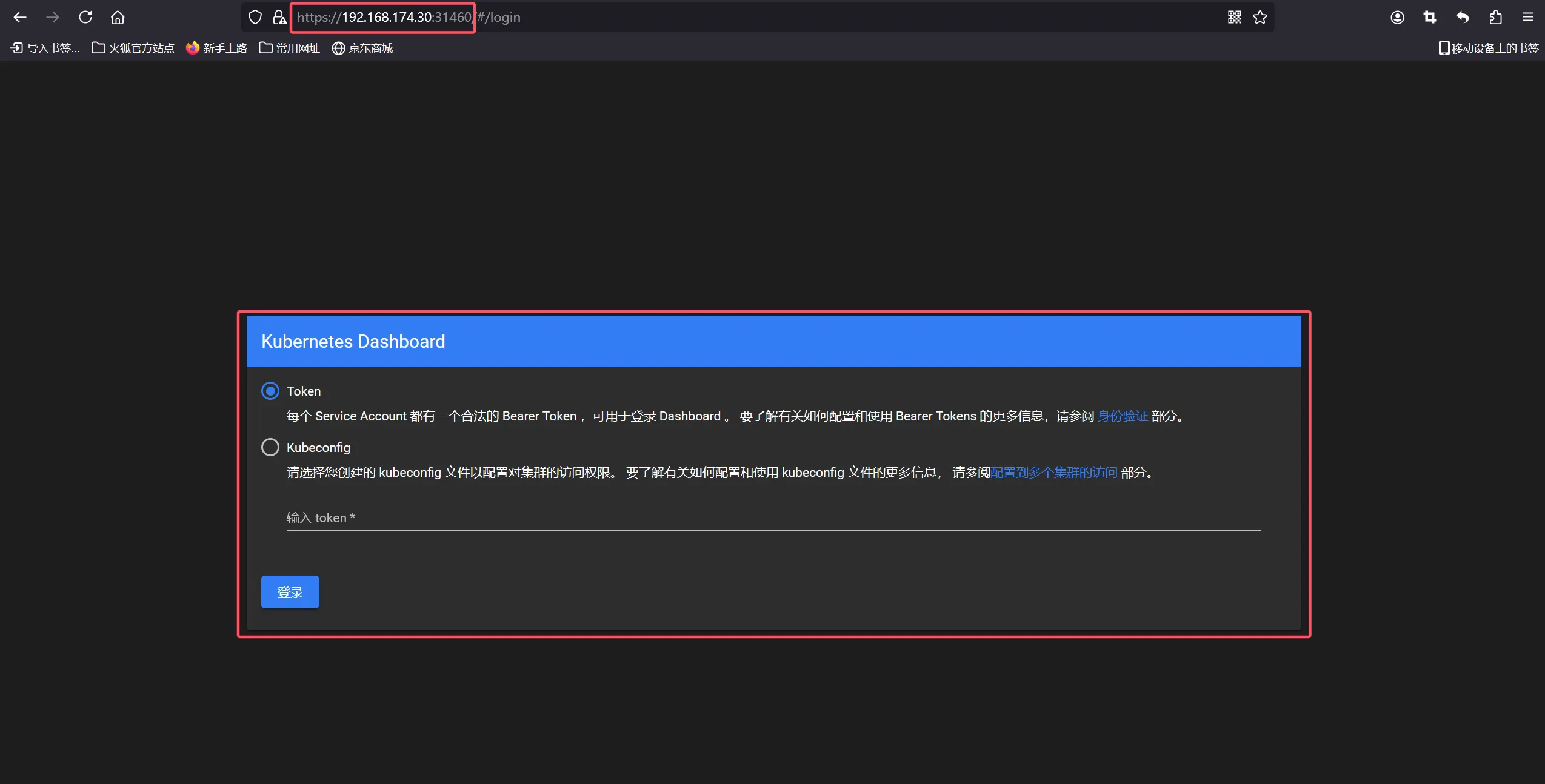The height and width of the screenshot is (784, 1545).
Task: Click the shield tracking protection icon
Action: coord(255,17)
